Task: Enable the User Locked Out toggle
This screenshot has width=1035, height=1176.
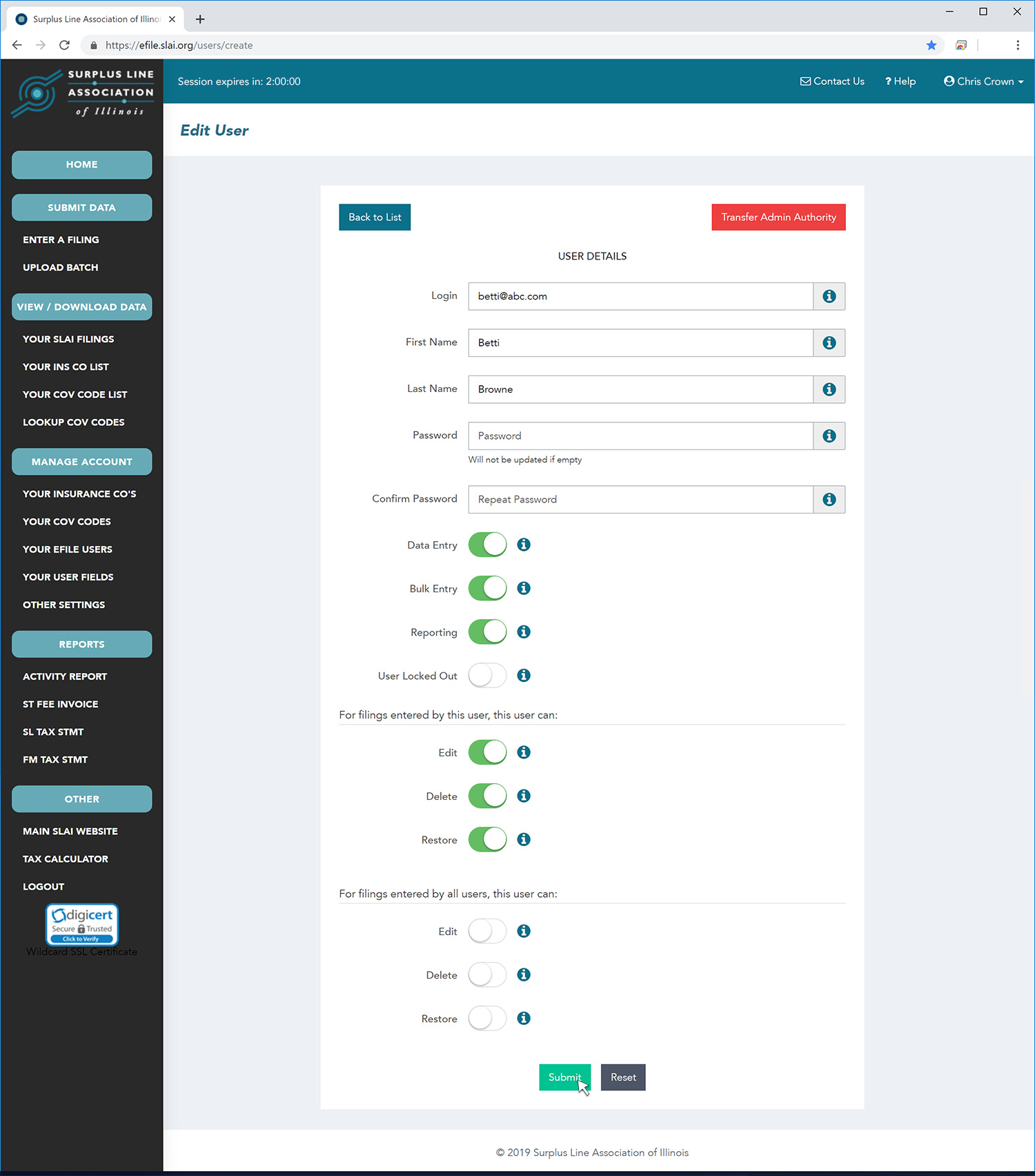Action: click(487, 675)
